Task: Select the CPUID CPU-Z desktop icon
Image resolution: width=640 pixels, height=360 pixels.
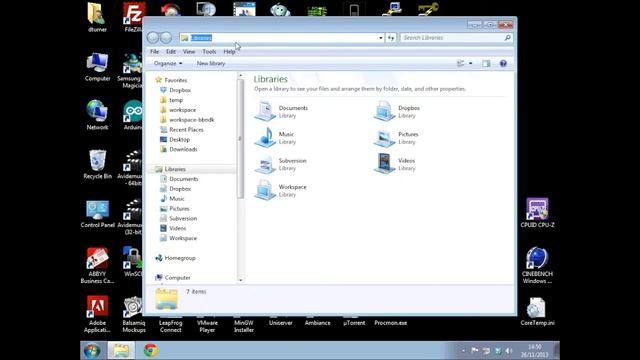Action: (x=537, y=213)
